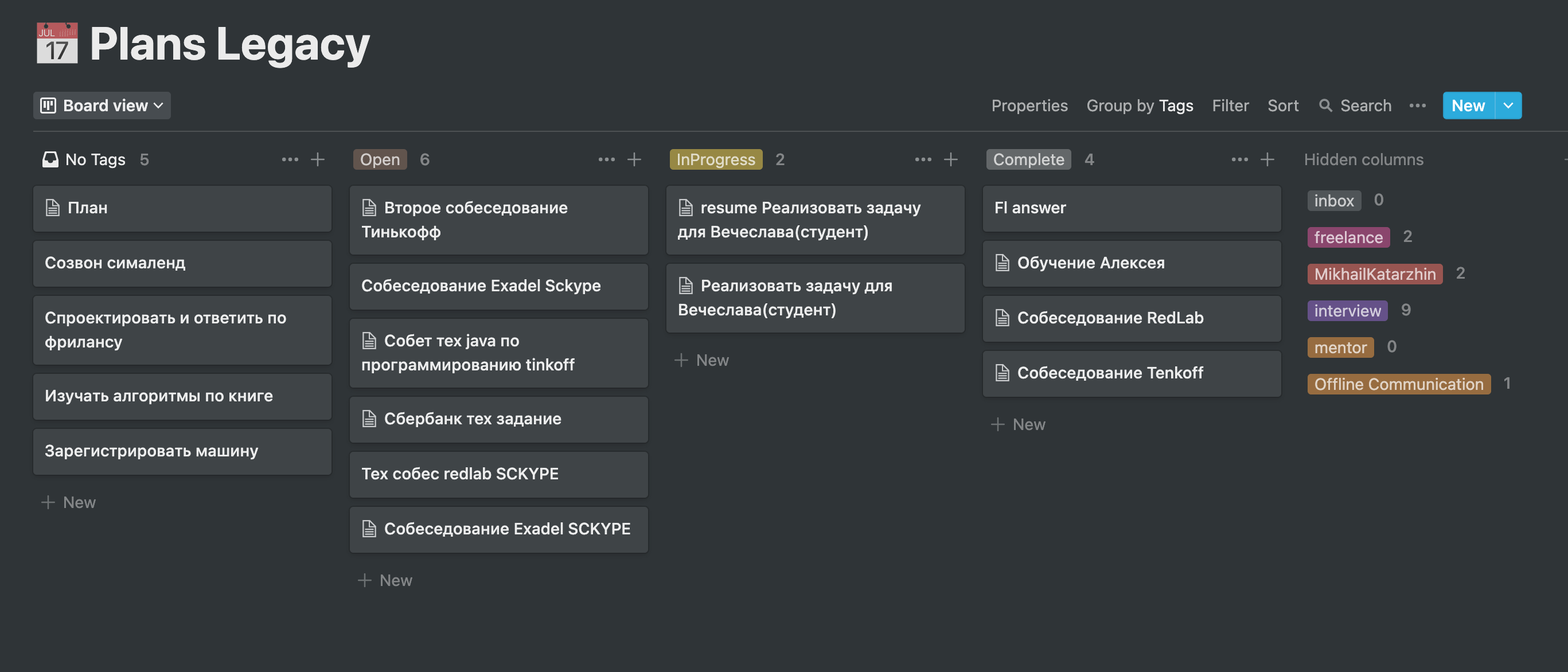Show hidden column Offline Communication

[x=1398, y=384]
